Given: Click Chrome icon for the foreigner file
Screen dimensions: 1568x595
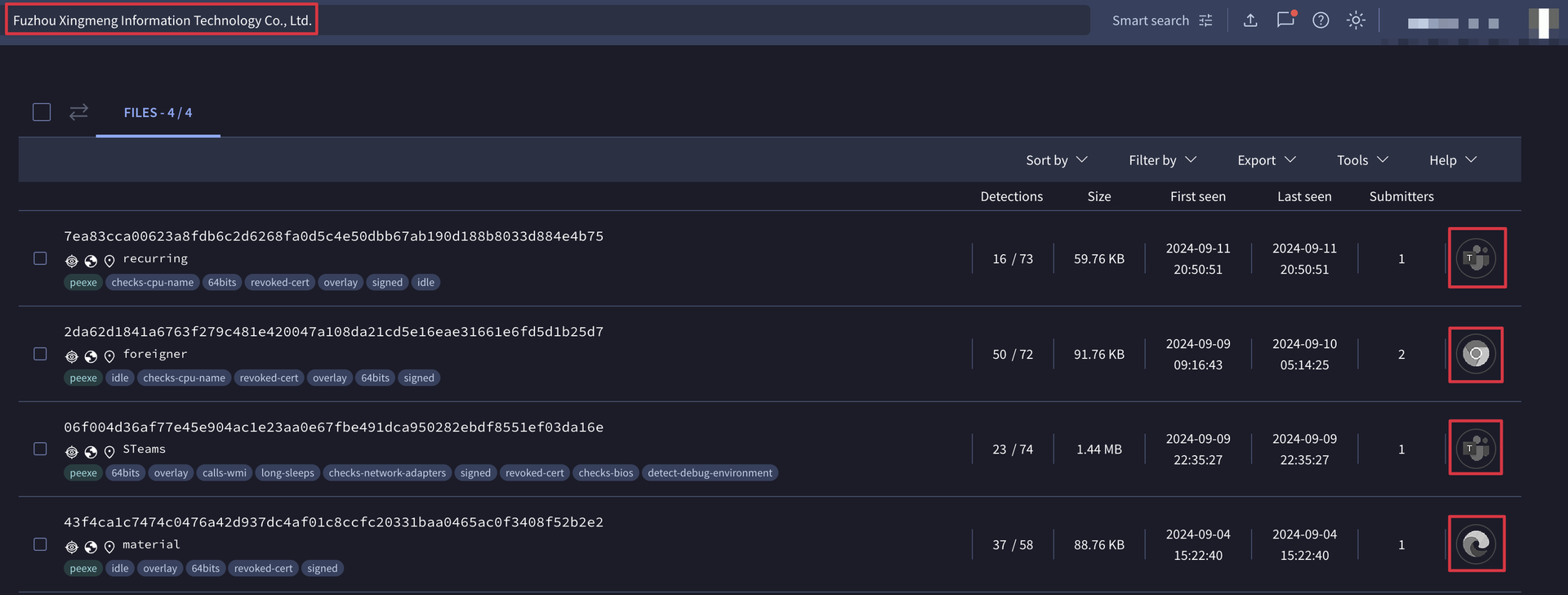Looking at the screenshot, I should click(1476, 355).
